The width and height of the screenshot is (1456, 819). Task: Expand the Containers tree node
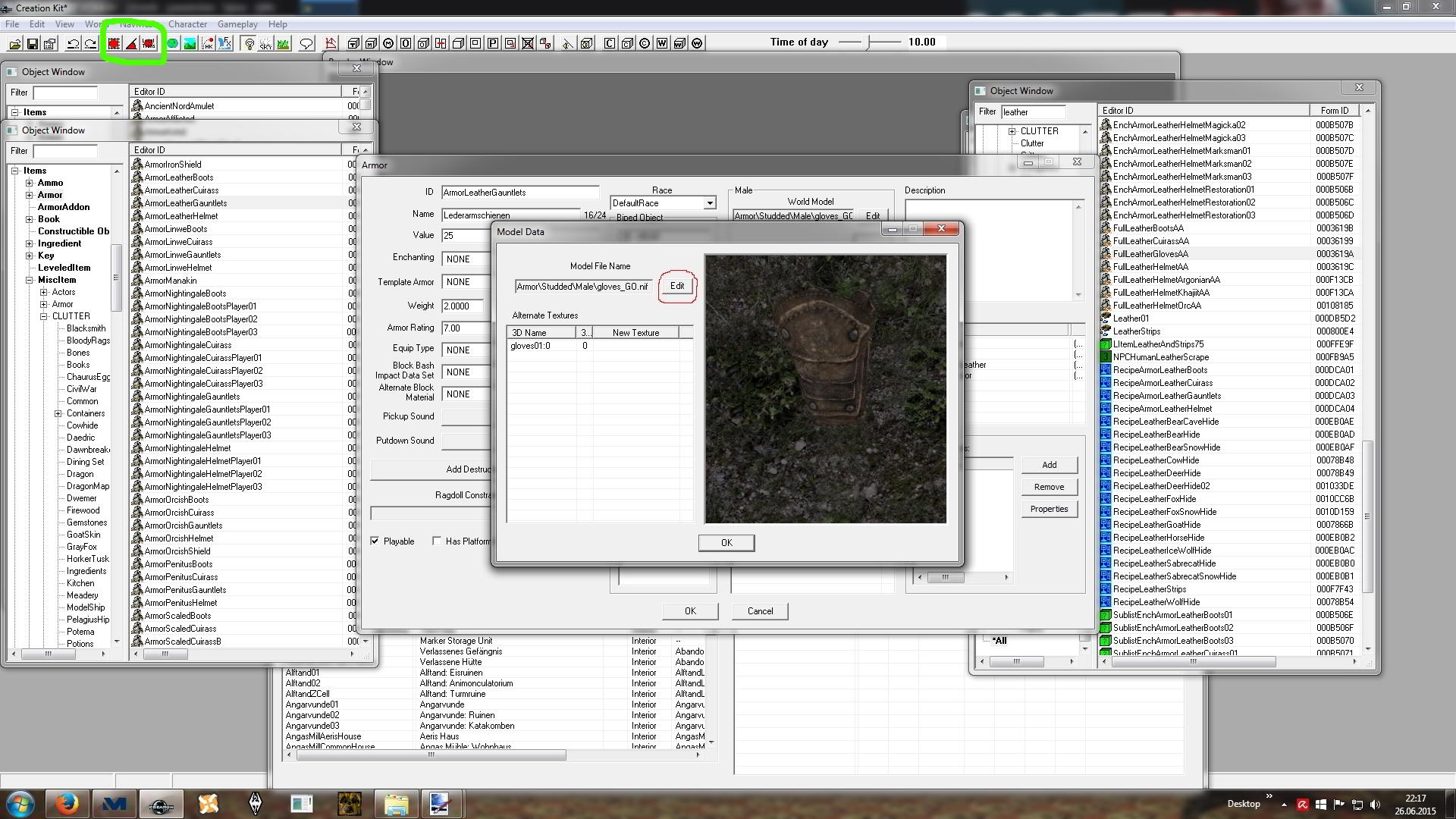[x=58, y=413]
